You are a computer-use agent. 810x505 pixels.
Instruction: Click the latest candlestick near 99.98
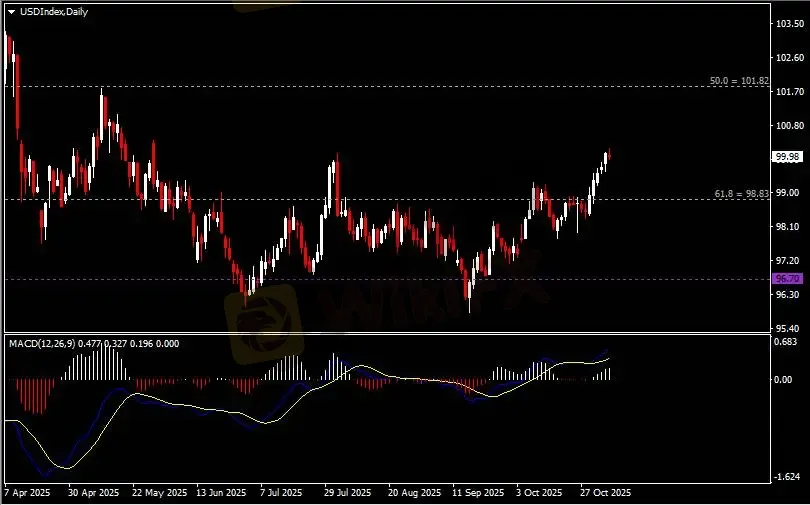point(607,155)
